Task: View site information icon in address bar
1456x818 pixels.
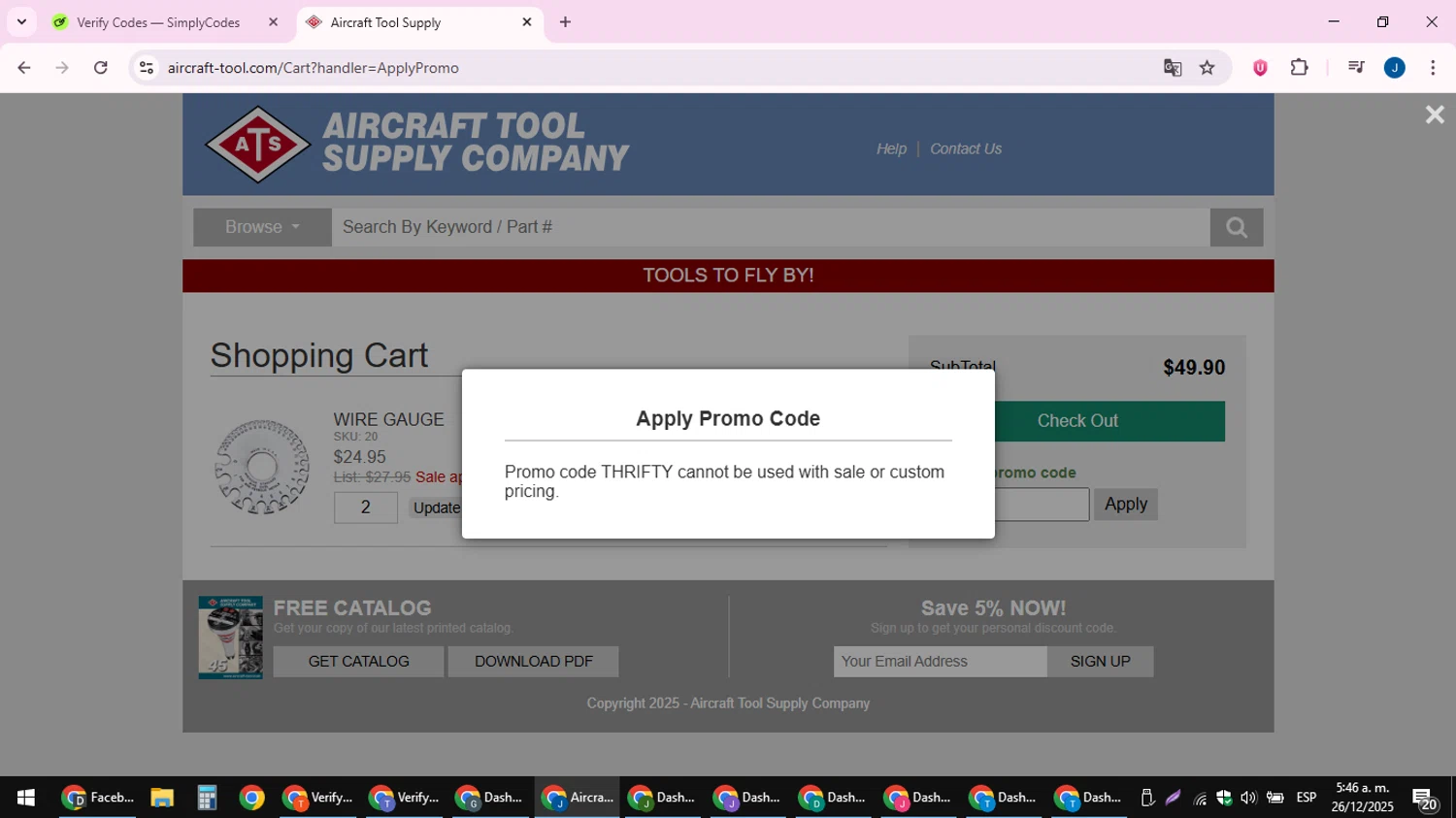Action: pos(147,68)
